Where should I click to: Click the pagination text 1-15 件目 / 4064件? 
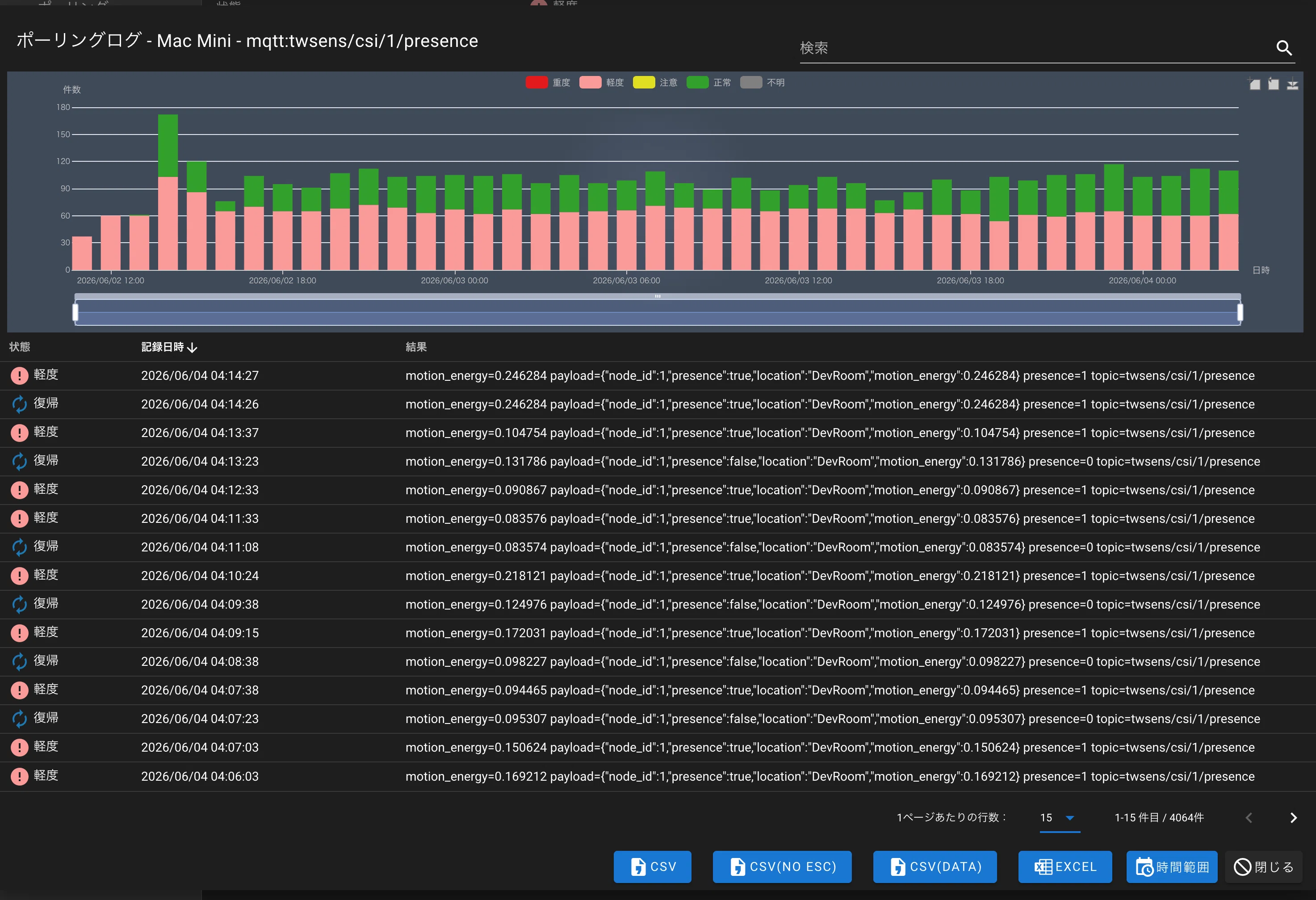point(1159,817)
